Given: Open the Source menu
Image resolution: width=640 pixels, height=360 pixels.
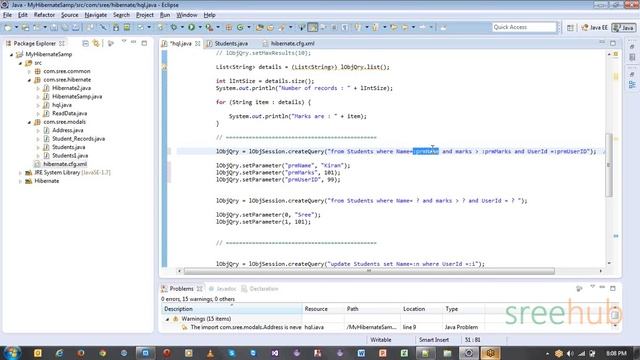Looking at the screenshot, I should 69,15.
